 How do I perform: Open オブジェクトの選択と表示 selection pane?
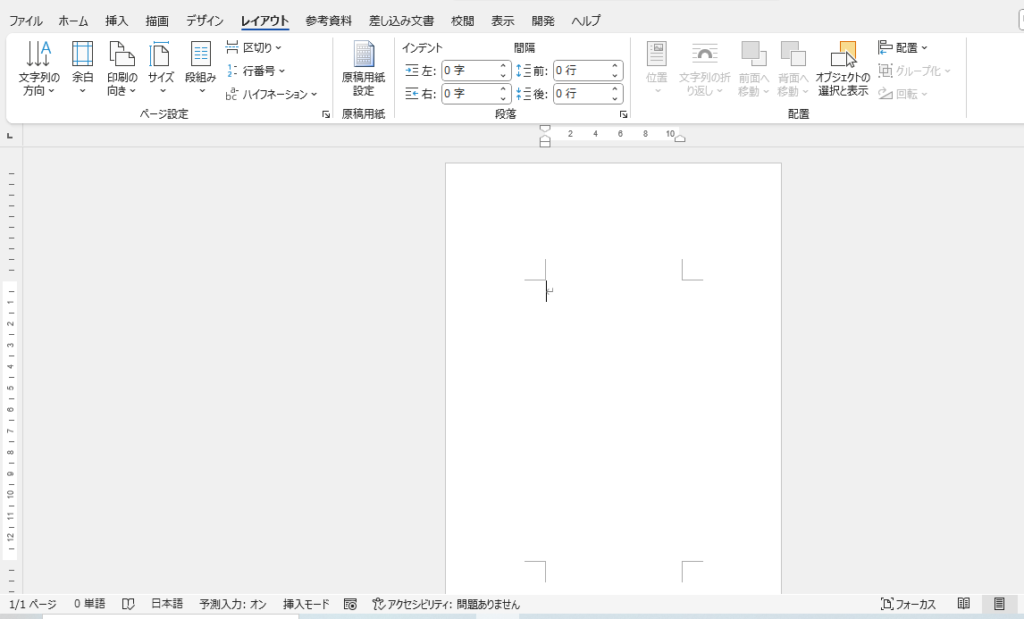pos(843,69)
